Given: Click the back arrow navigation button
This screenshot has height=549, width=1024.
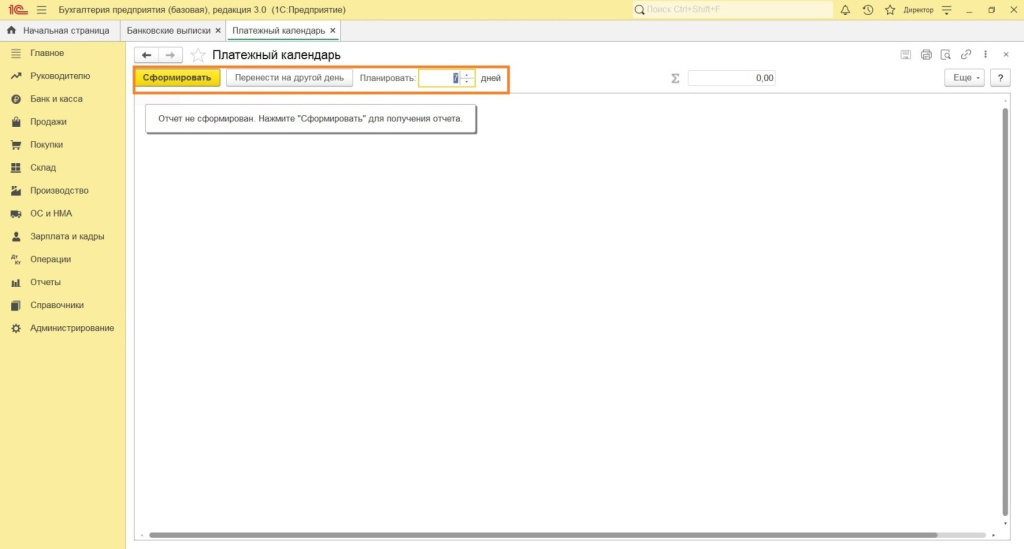Looking at the screenshot, I should tap(147, 55).
